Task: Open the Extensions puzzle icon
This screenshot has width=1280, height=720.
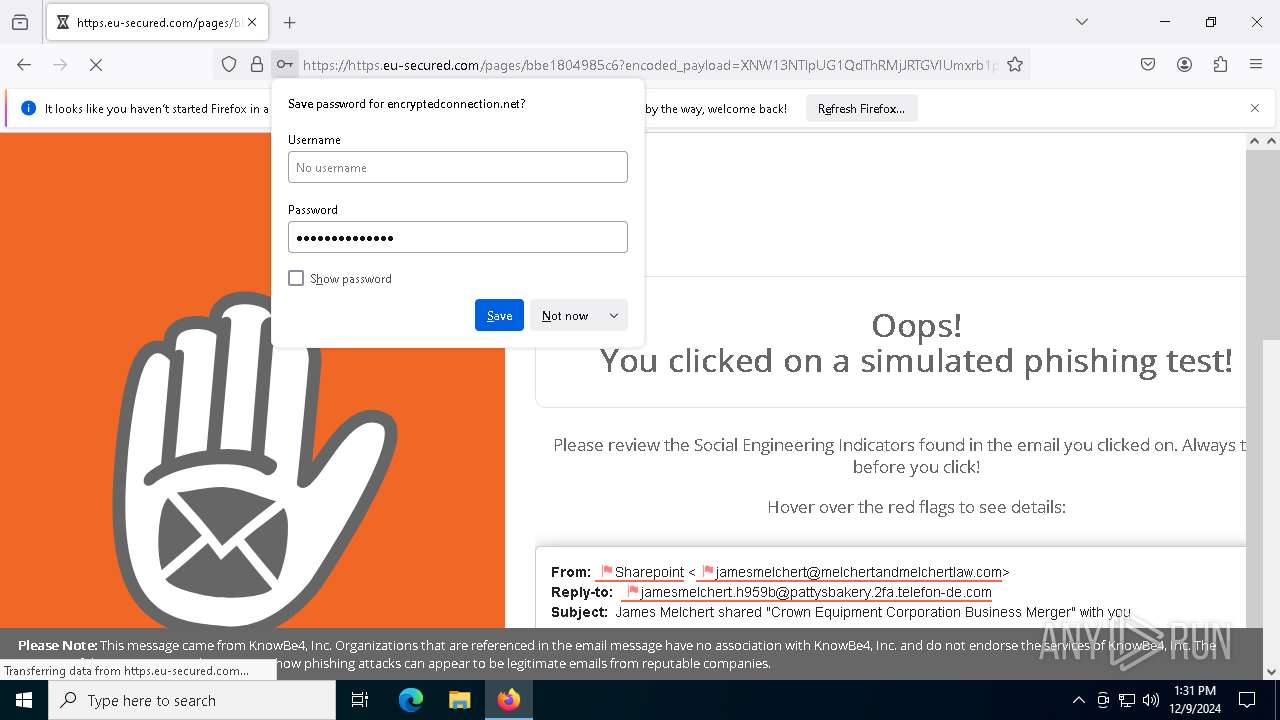Action: coord(1220,65)
